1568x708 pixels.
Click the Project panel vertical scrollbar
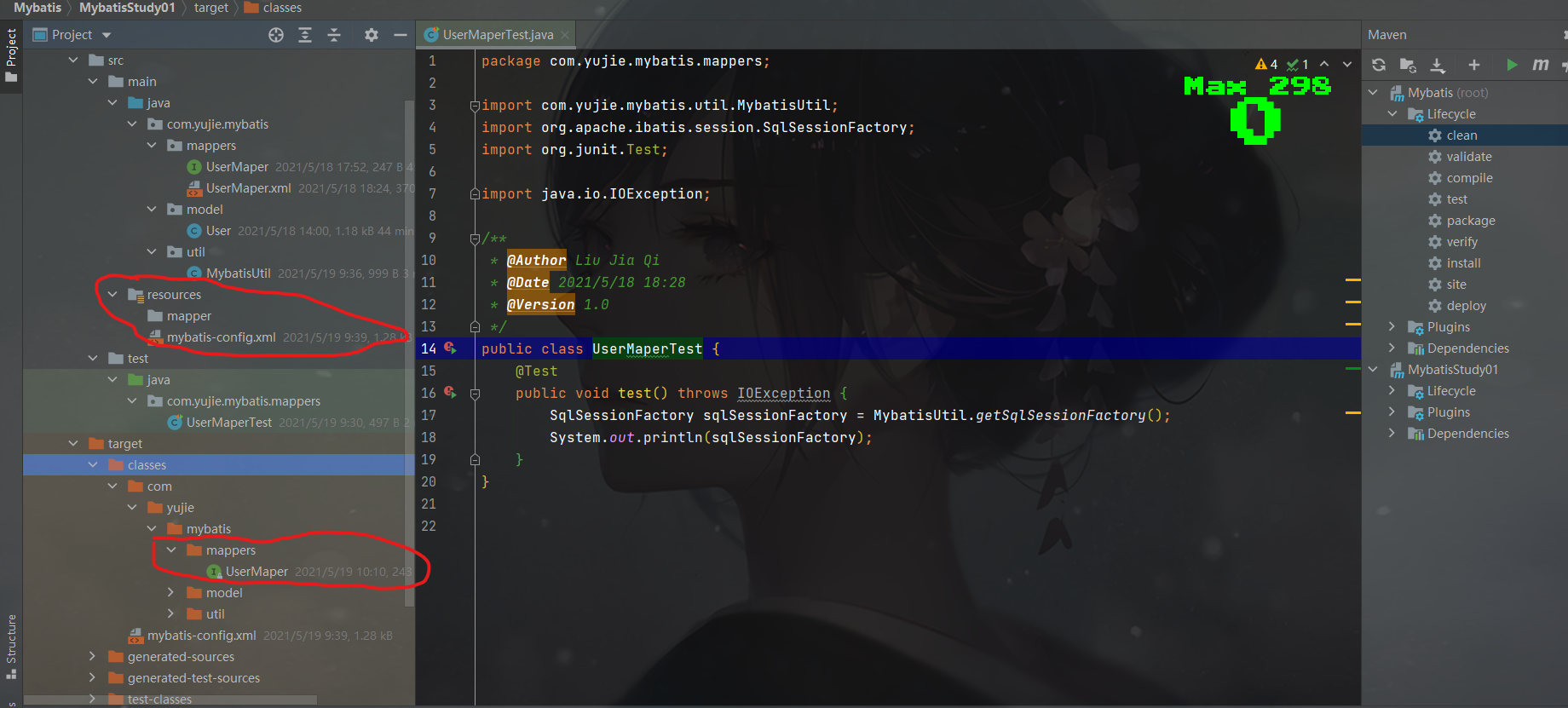click(x=409, y=353)
